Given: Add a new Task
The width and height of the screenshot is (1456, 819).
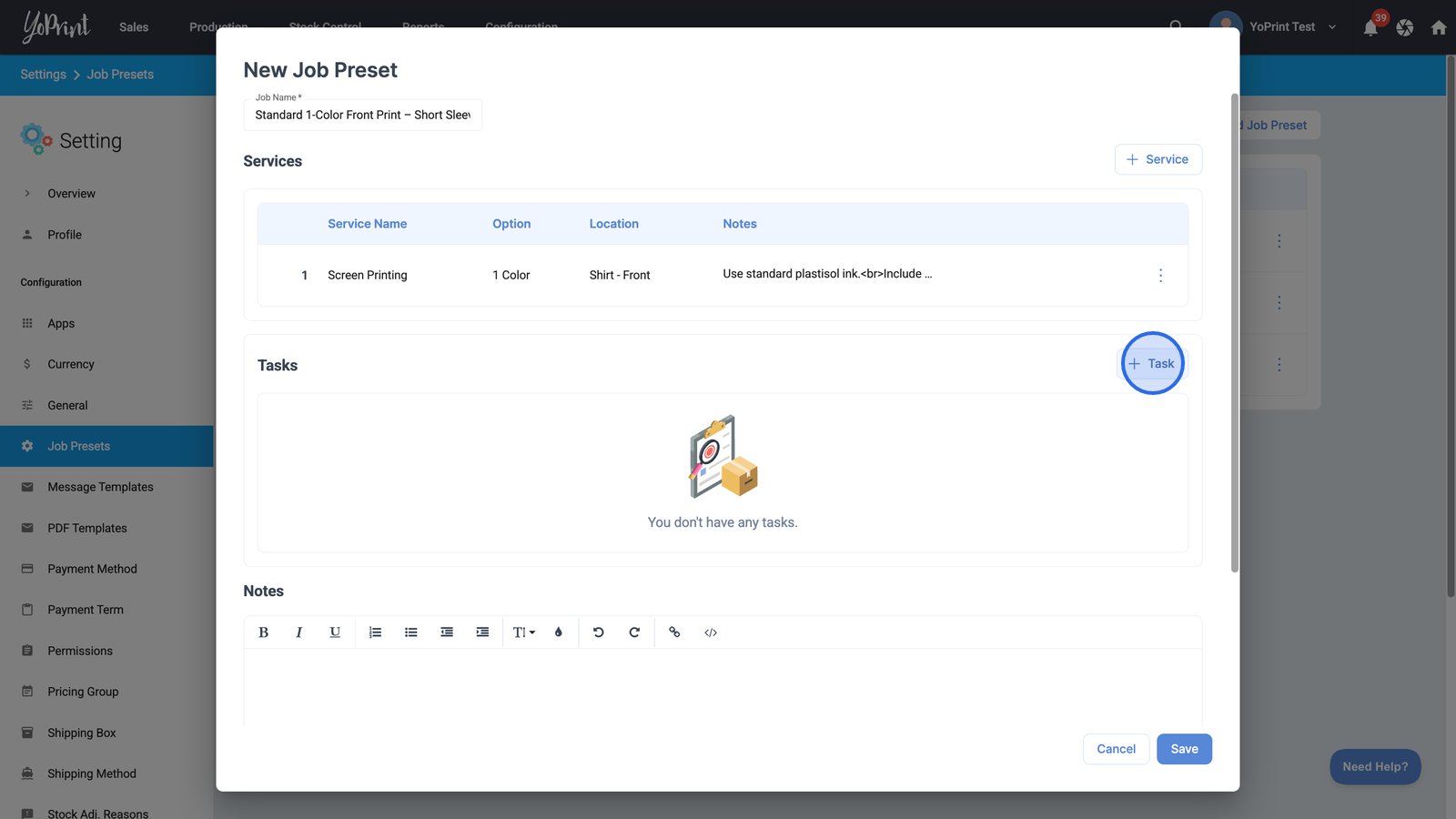Looking at the screenshot, I should 1152,364.
